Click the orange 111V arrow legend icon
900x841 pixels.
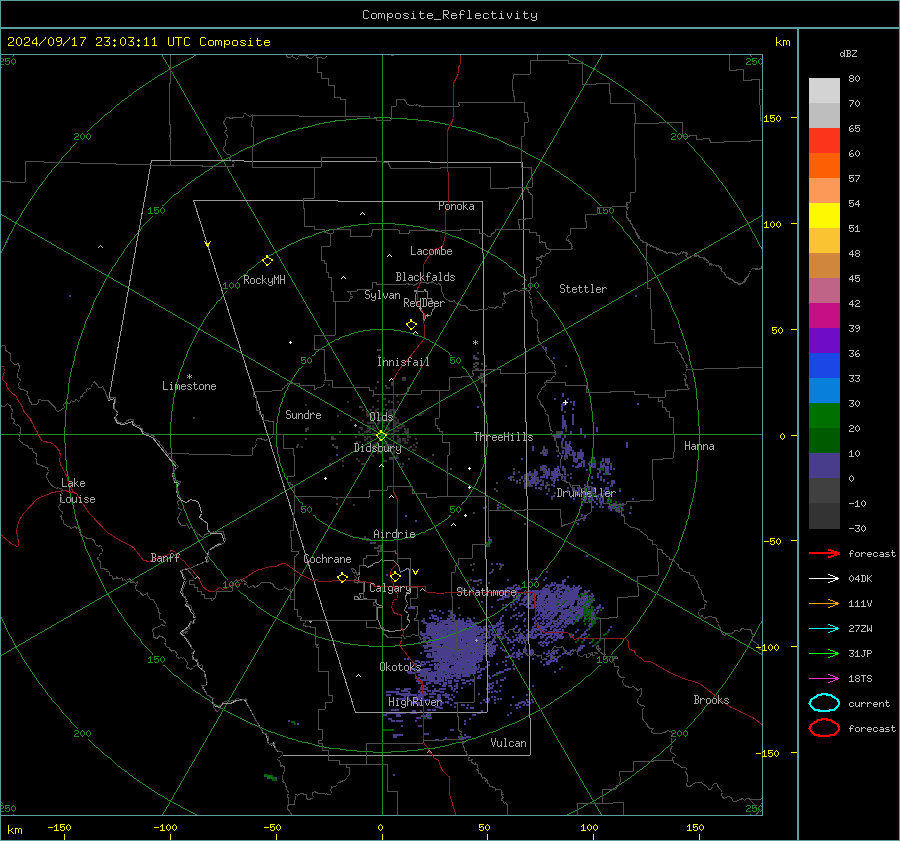[824, 603]
